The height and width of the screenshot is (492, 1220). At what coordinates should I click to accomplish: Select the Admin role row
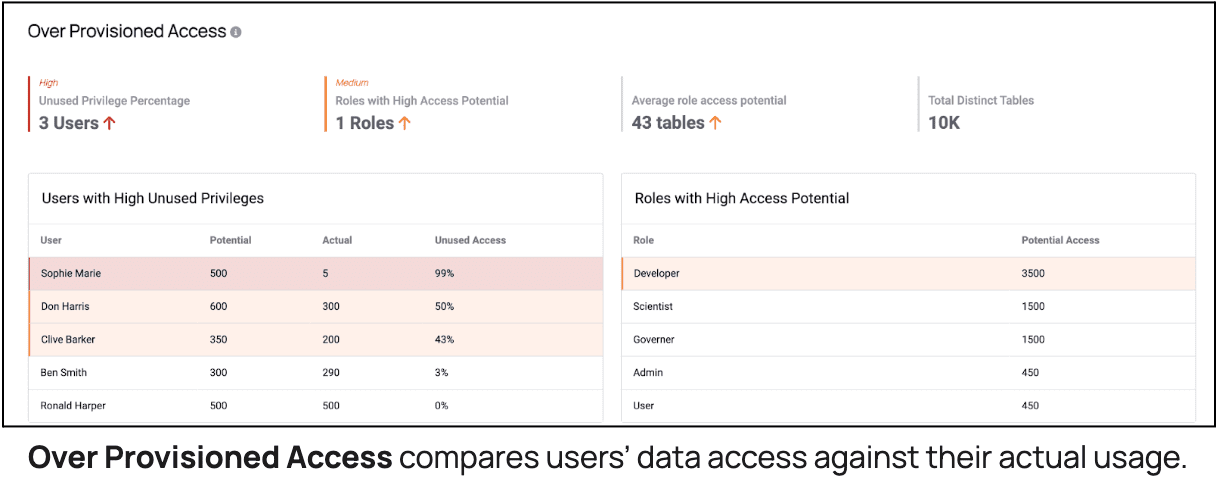click(908, 373)
